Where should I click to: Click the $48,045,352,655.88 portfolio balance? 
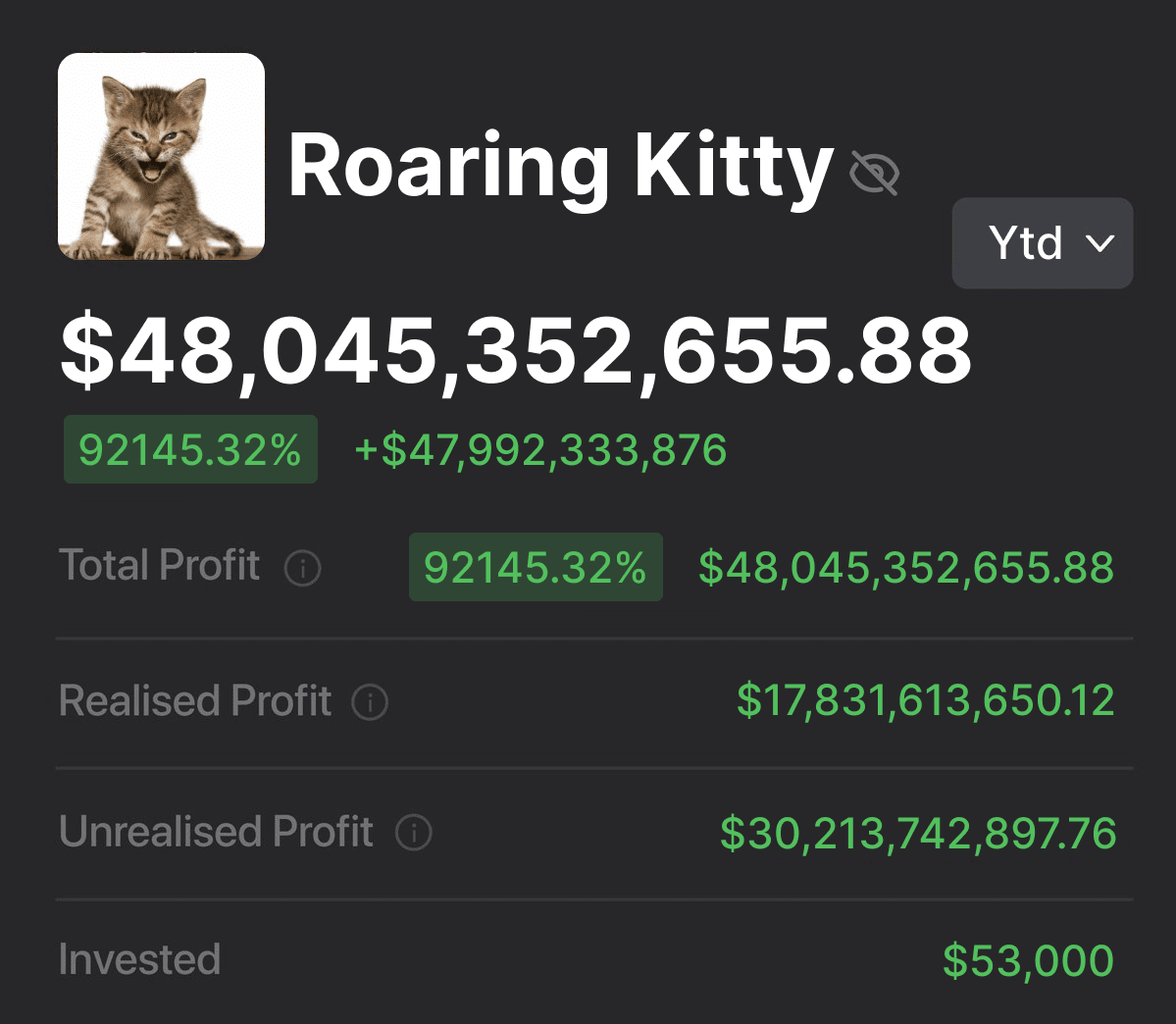pyautogui.click(x=516, y=351)
